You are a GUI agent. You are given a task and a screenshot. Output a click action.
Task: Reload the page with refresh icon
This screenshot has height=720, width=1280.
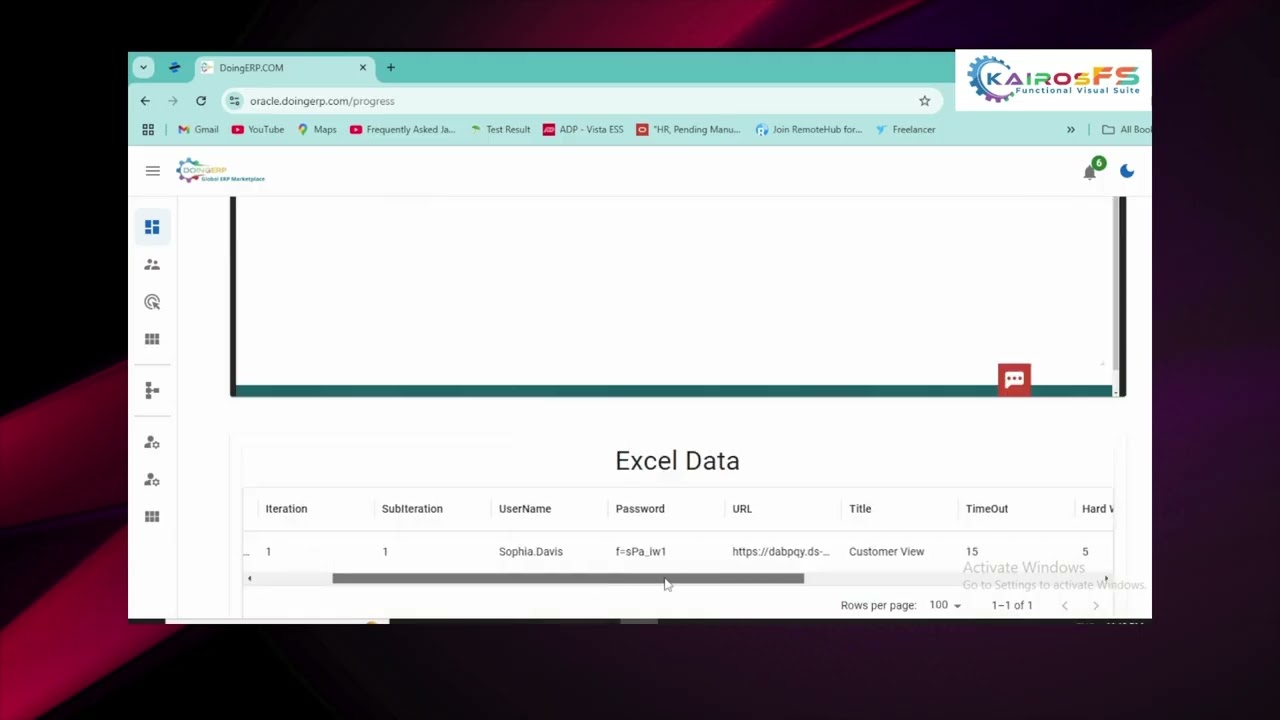click(x=201, y=101)
